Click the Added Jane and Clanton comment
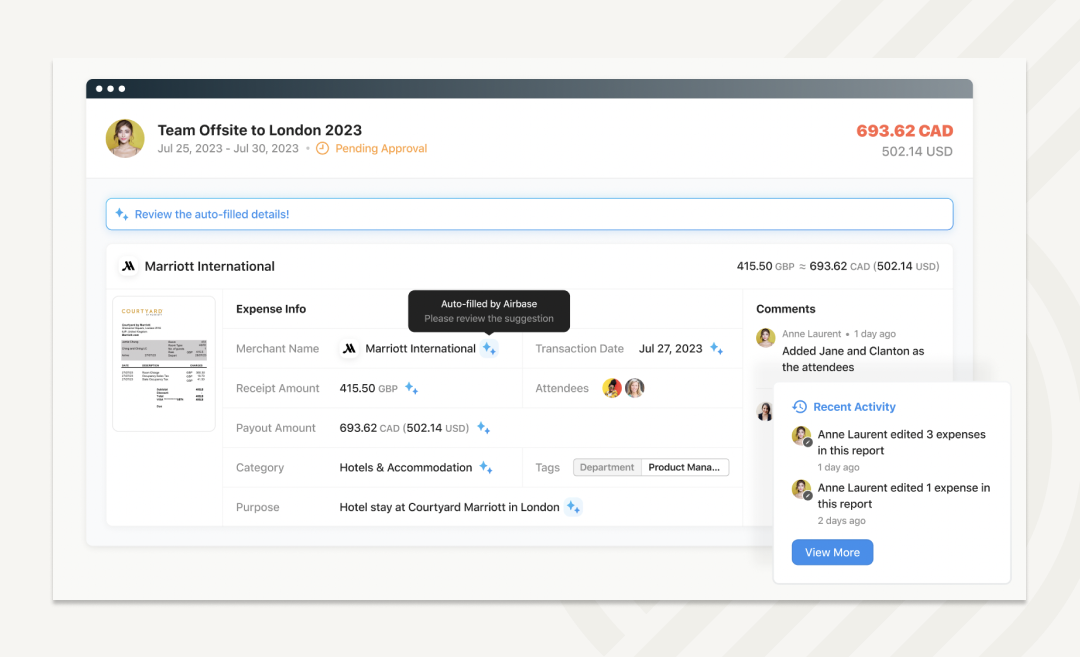The height and width of the screenshot is (657, 1080). coord(853,359)
